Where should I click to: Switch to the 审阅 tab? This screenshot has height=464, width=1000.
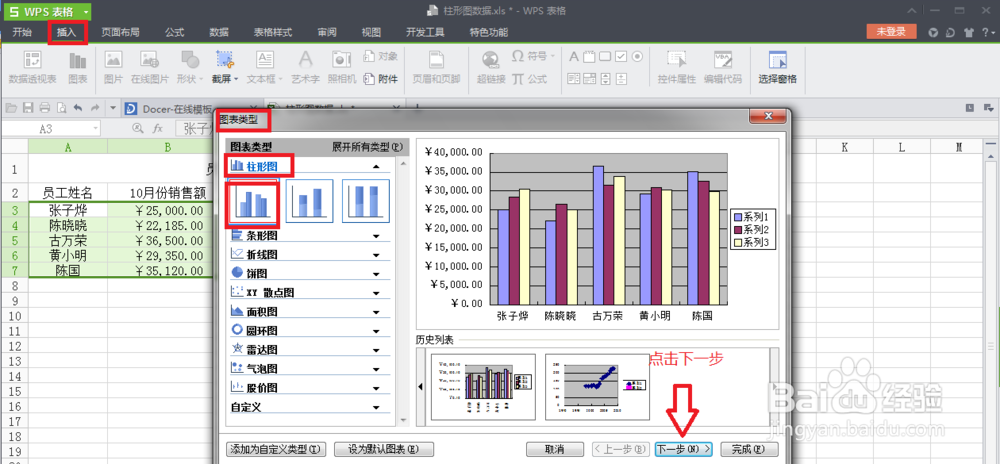point(327,33)
